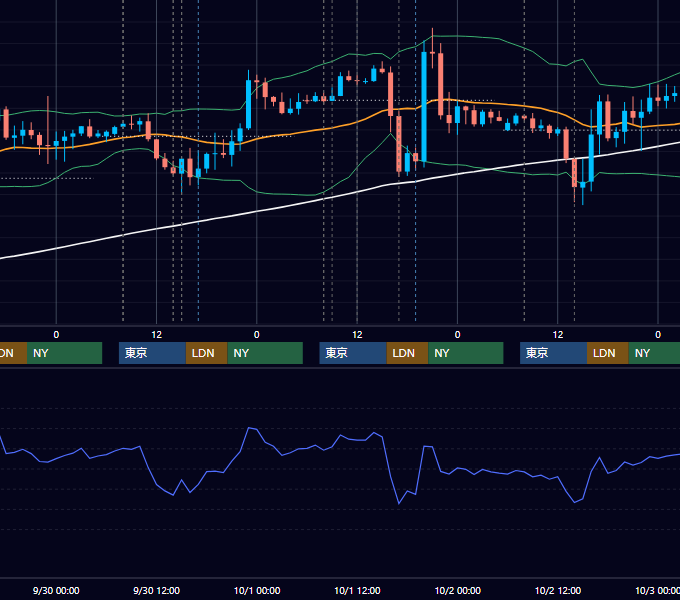Viewport: 680px width, 600px height.
Task: Click the LDN session block on 9/30
Action: coord(206,353)
